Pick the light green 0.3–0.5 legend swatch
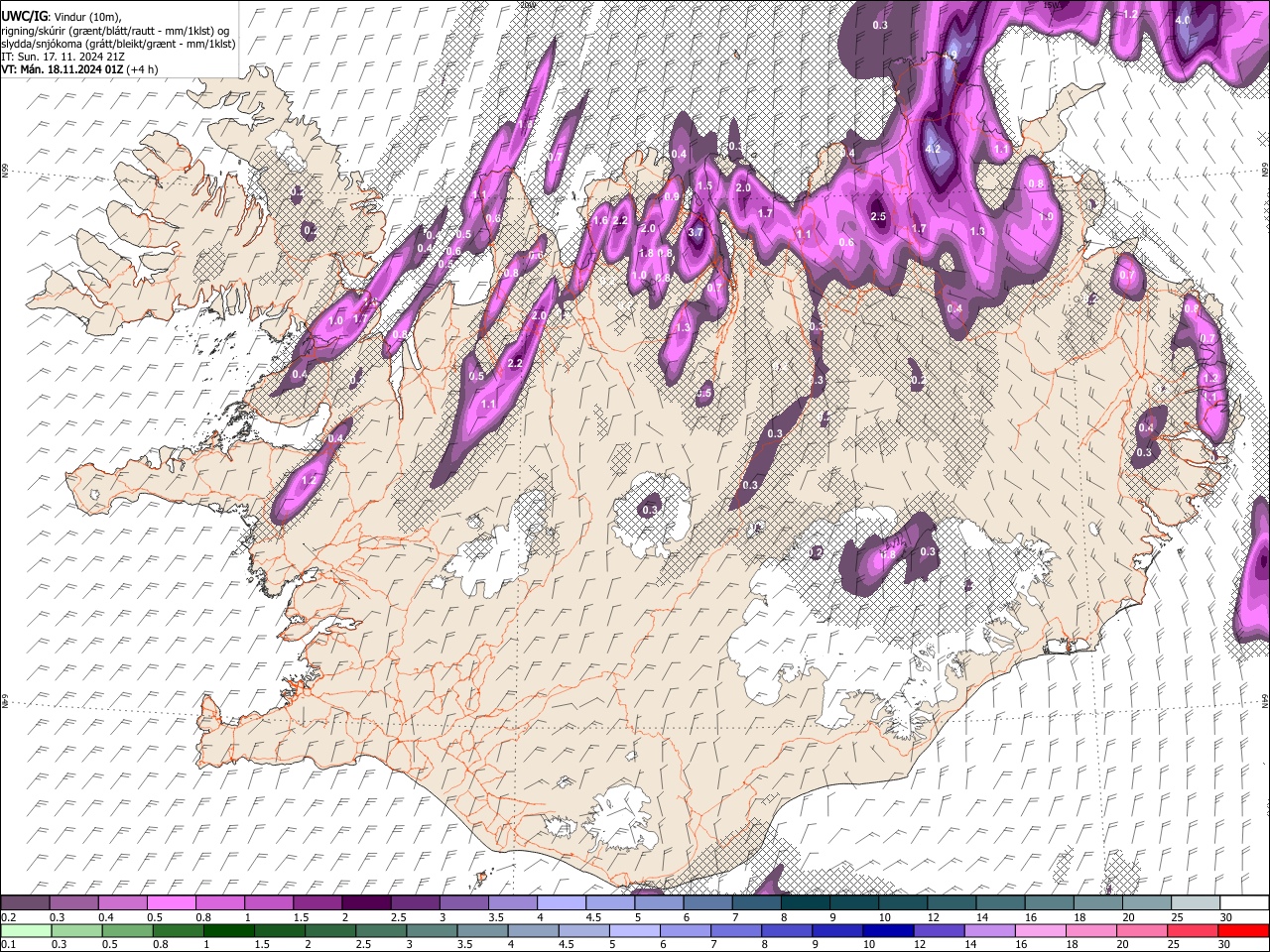Viewport: 1270px width, 952px height. (76, 930)
